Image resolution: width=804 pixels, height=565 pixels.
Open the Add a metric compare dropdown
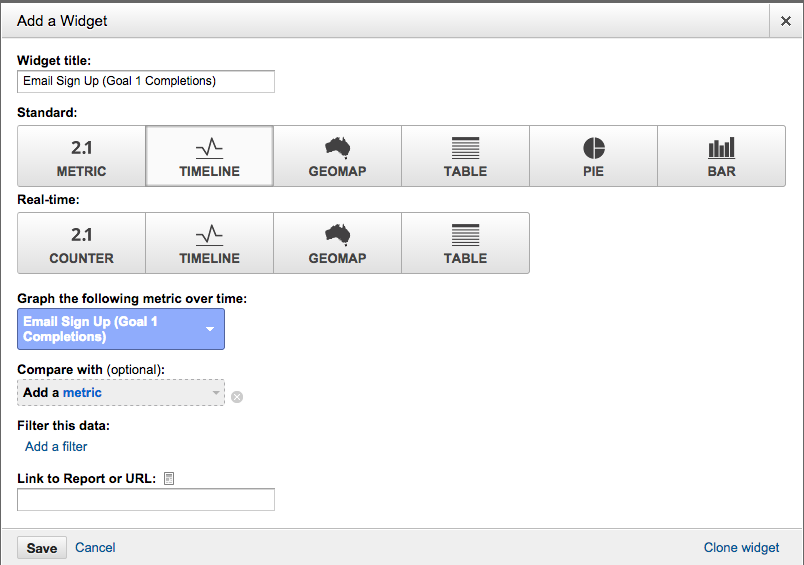pos(121,393)
